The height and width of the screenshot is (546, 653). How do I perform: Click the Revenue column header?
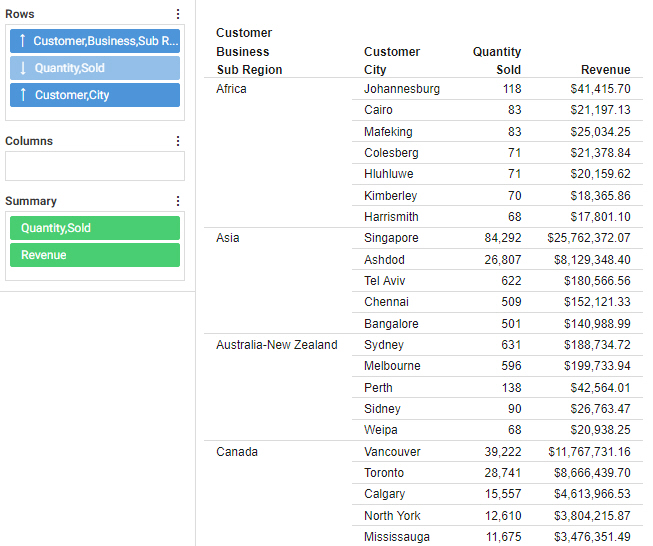[605, 70]
